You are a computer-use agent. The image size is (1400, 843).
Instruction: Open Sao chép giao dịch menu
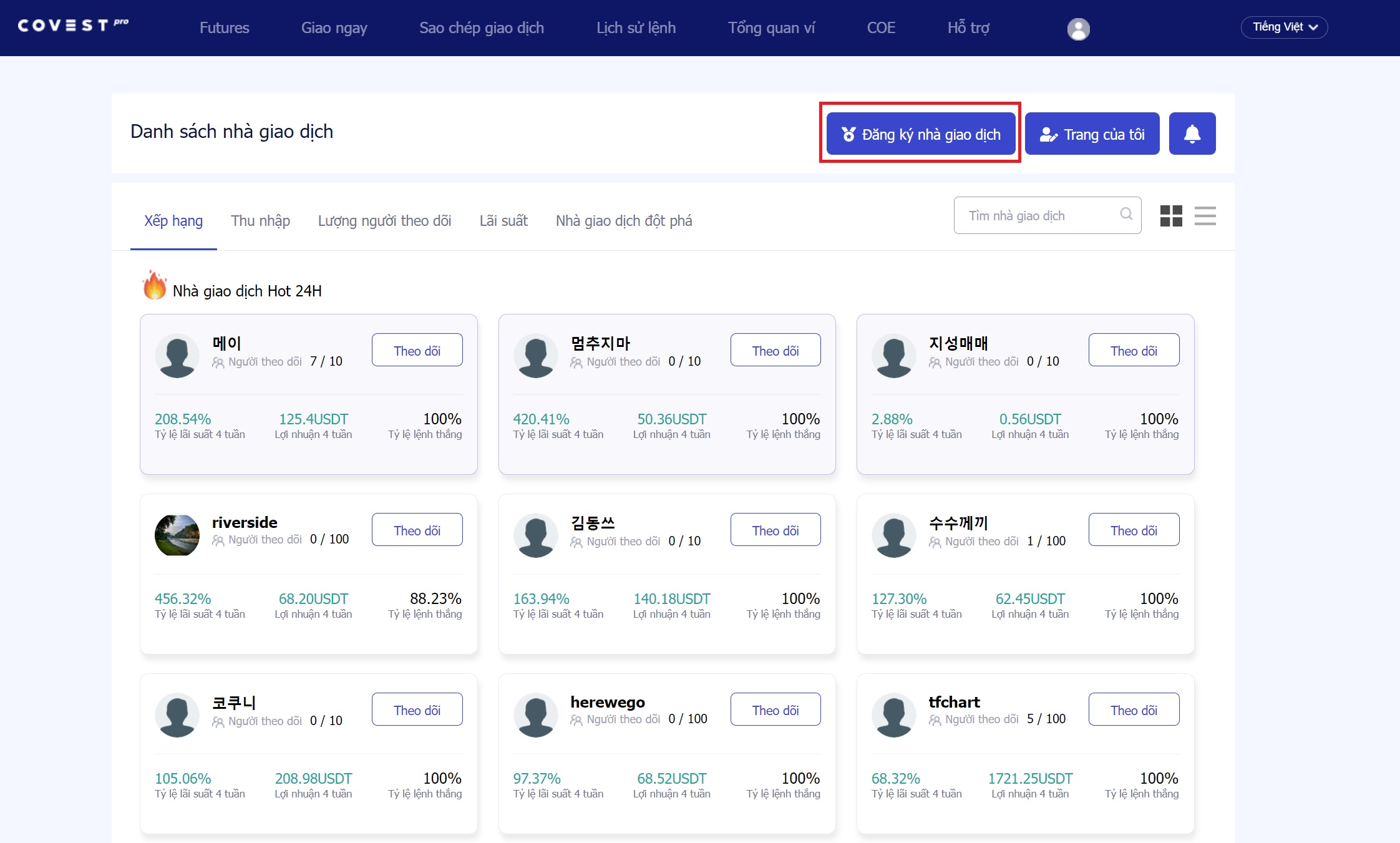click(x=481, y=28)
